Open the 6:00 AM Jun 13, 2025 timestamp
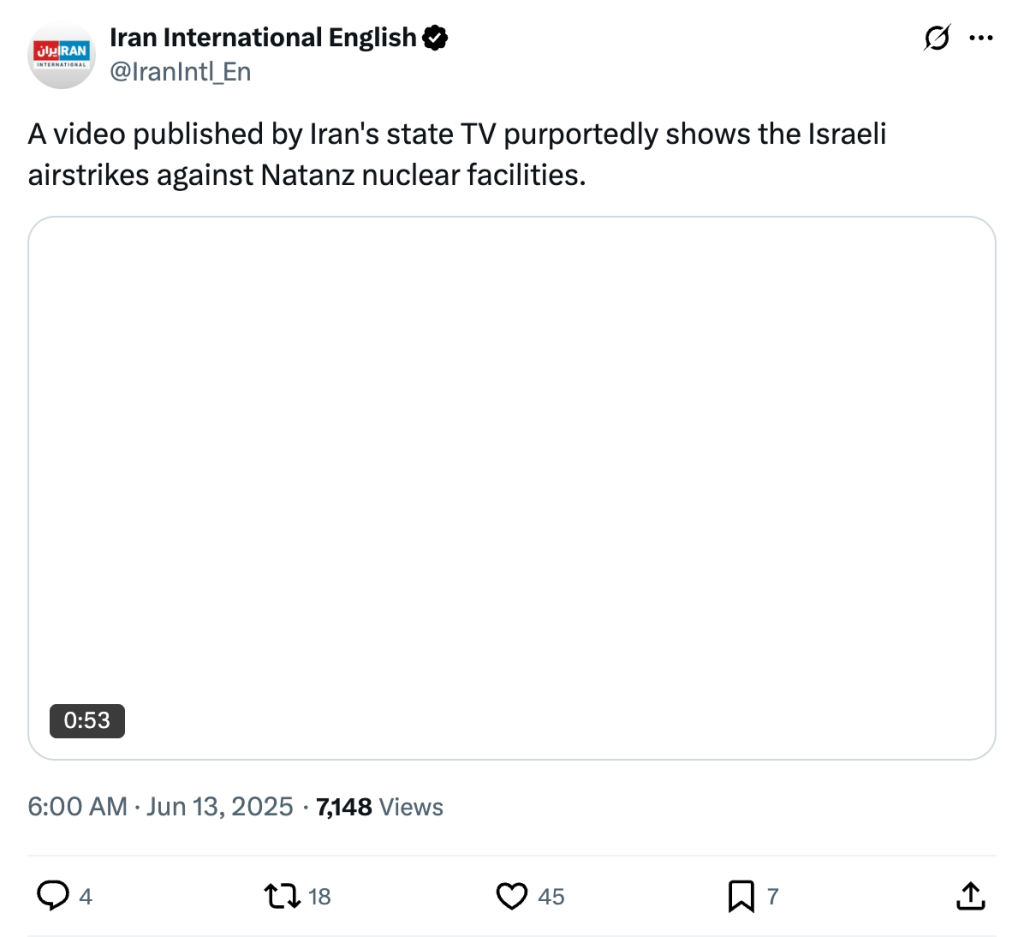 coord(160,807)
